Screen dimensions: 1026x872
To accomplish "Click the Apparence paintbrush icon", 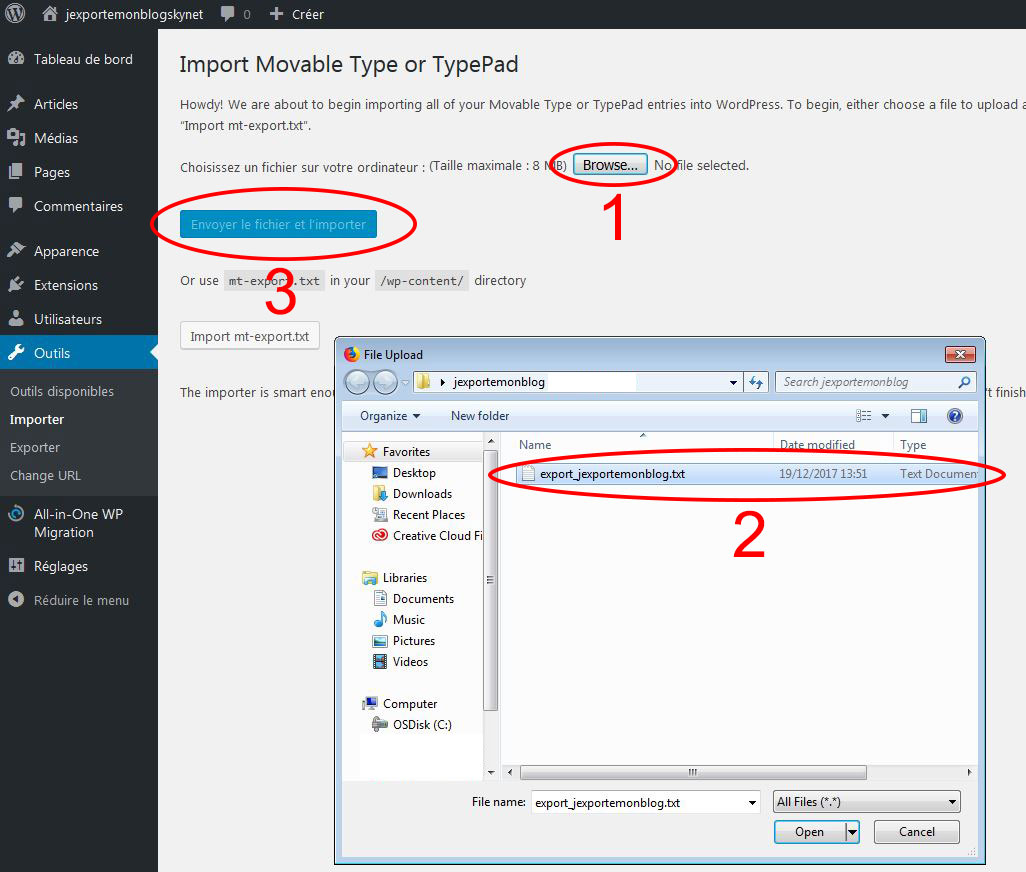I will (16, 251).
